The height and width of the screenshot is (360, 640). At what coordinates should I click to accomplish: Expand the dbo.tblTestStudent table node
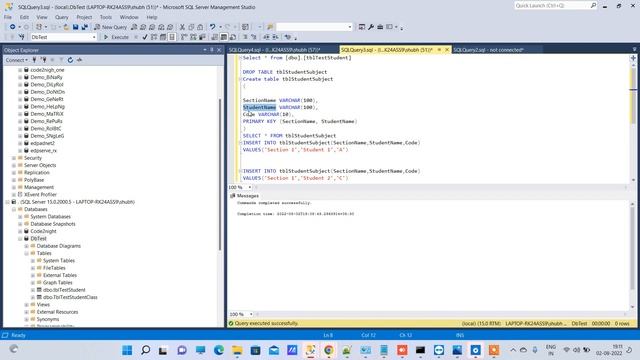pos(33,290)
